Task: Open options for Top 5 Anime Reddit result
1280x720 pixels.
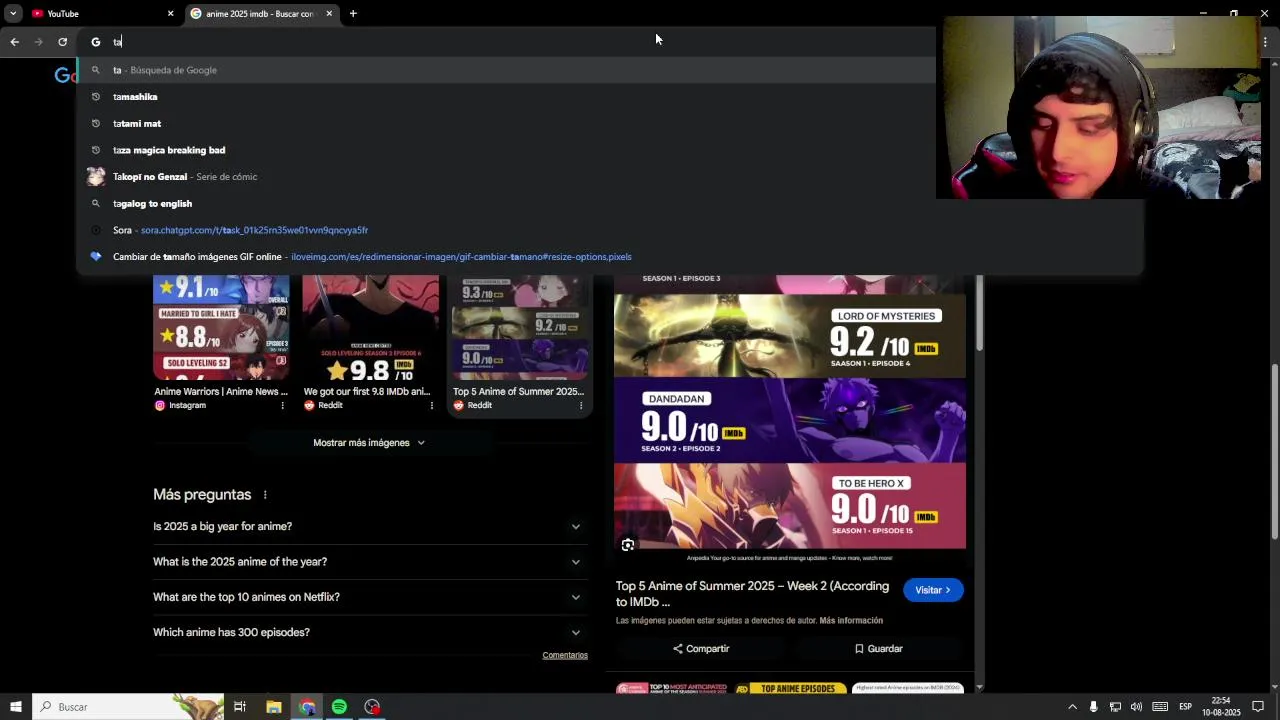Action: [581, 405]
